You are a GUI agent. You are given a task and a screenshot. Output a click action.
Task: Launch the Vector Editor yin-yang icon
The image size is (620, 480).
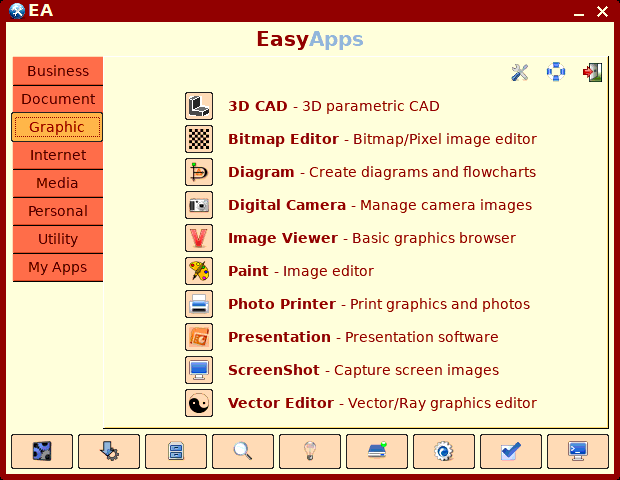pyautogui.click(x=199, y=403)
